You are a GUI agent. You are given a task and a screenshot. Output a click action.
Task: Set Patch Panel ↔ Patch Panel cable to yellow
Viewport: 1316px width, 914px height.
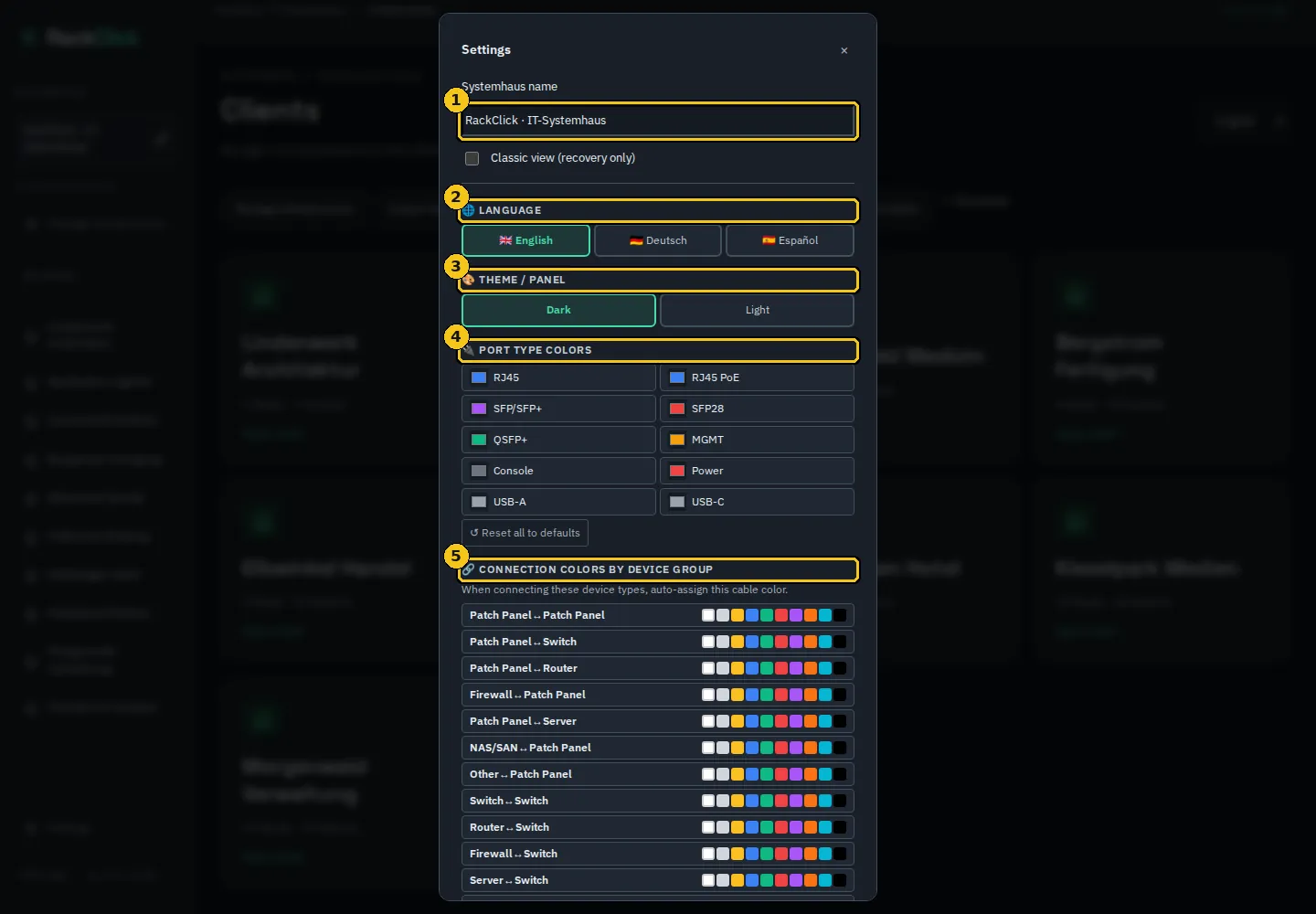tap(738, 615)
